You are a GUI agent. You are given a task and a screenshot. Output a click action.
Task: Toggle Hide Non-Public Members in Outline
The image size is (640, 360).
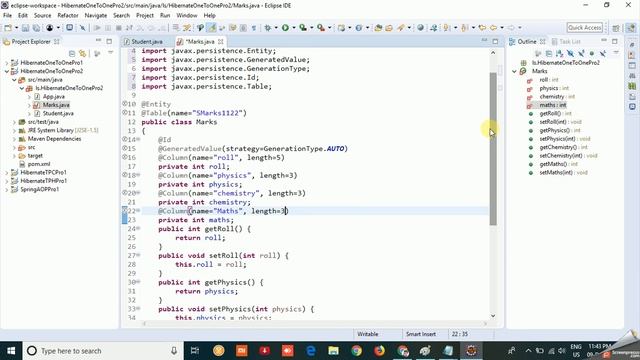[592, 53]
